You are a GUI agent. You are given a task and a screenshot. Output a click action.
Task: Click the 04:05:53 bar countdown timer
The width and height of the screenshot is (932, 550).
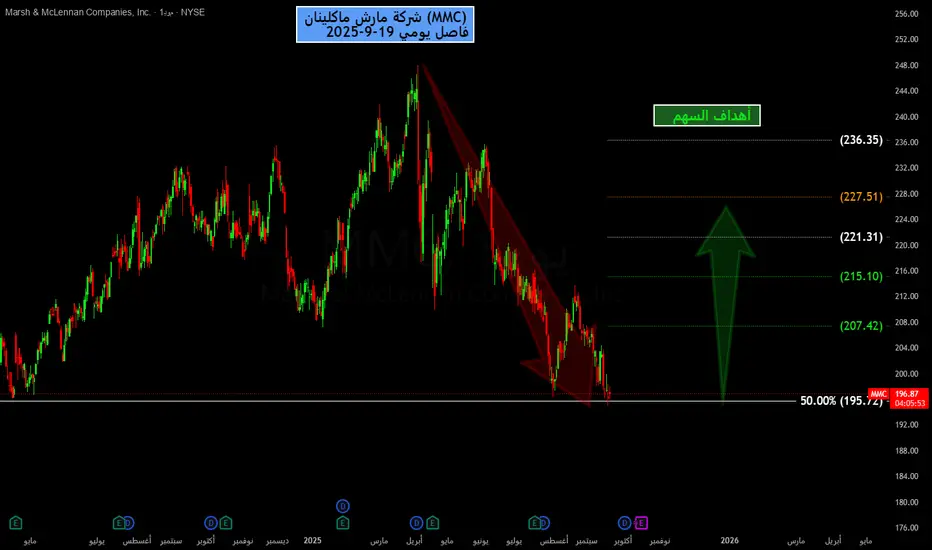click(909, 403)
